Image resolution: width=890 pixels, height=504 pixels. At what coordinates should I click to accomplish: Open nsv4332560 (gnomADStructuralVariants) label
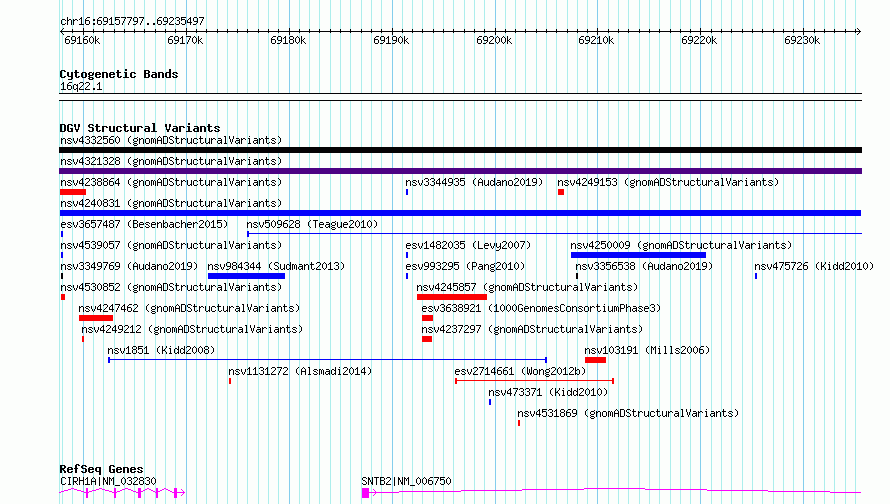(171, 140)
